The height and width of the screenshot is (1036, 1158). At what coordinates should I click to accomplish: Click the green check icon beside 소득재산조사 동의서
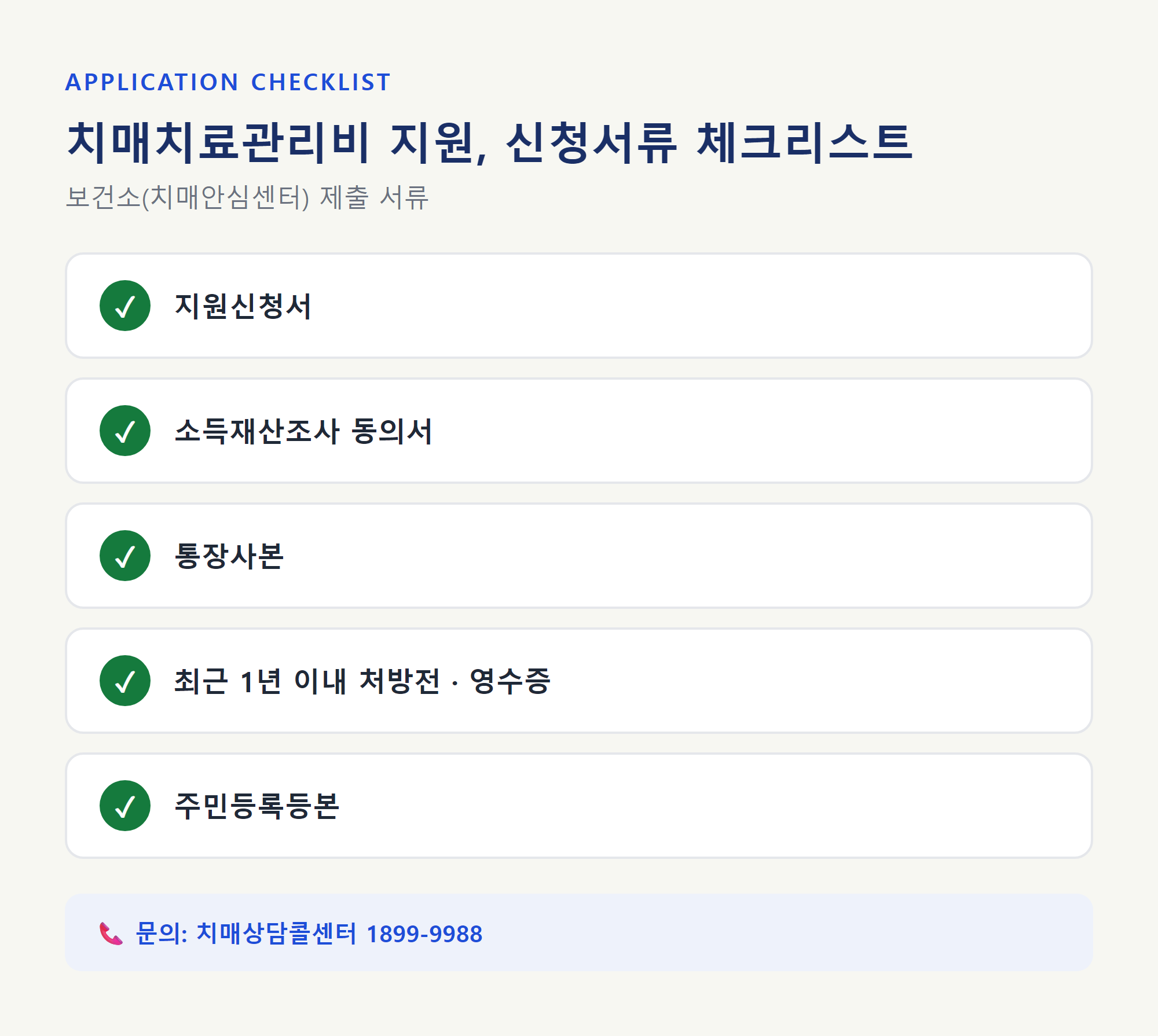125,431
